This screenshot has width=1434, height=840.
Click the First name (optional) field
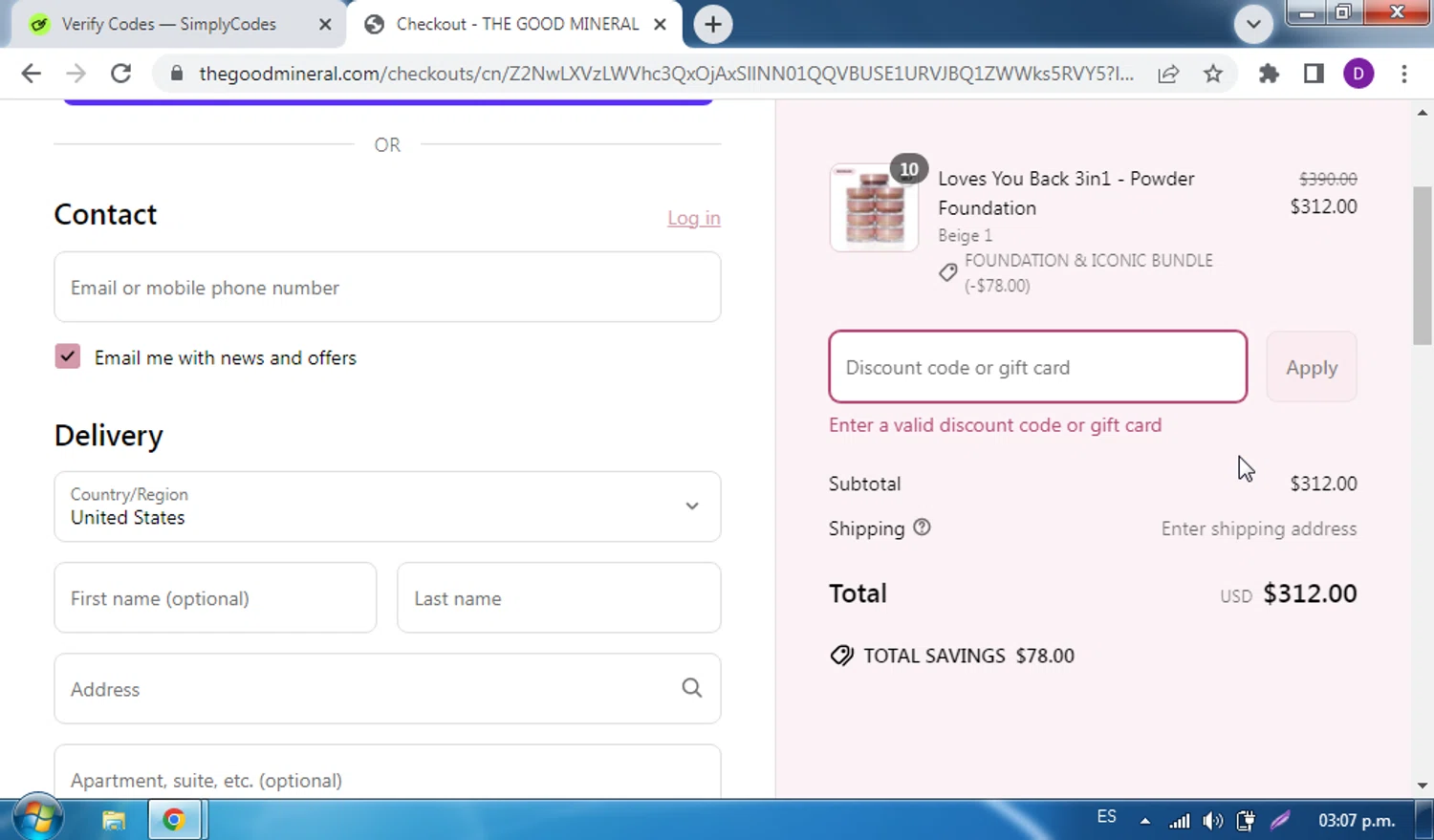215,597
